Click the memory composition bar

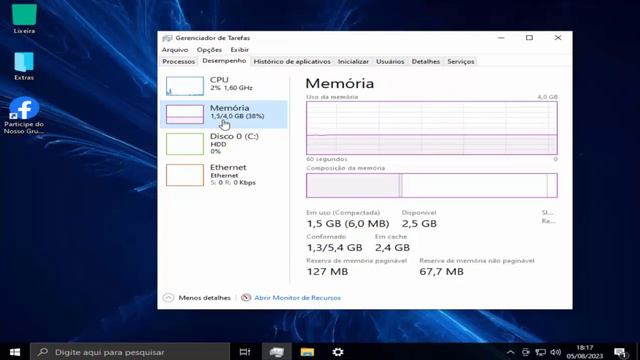(x=432, y=185)
